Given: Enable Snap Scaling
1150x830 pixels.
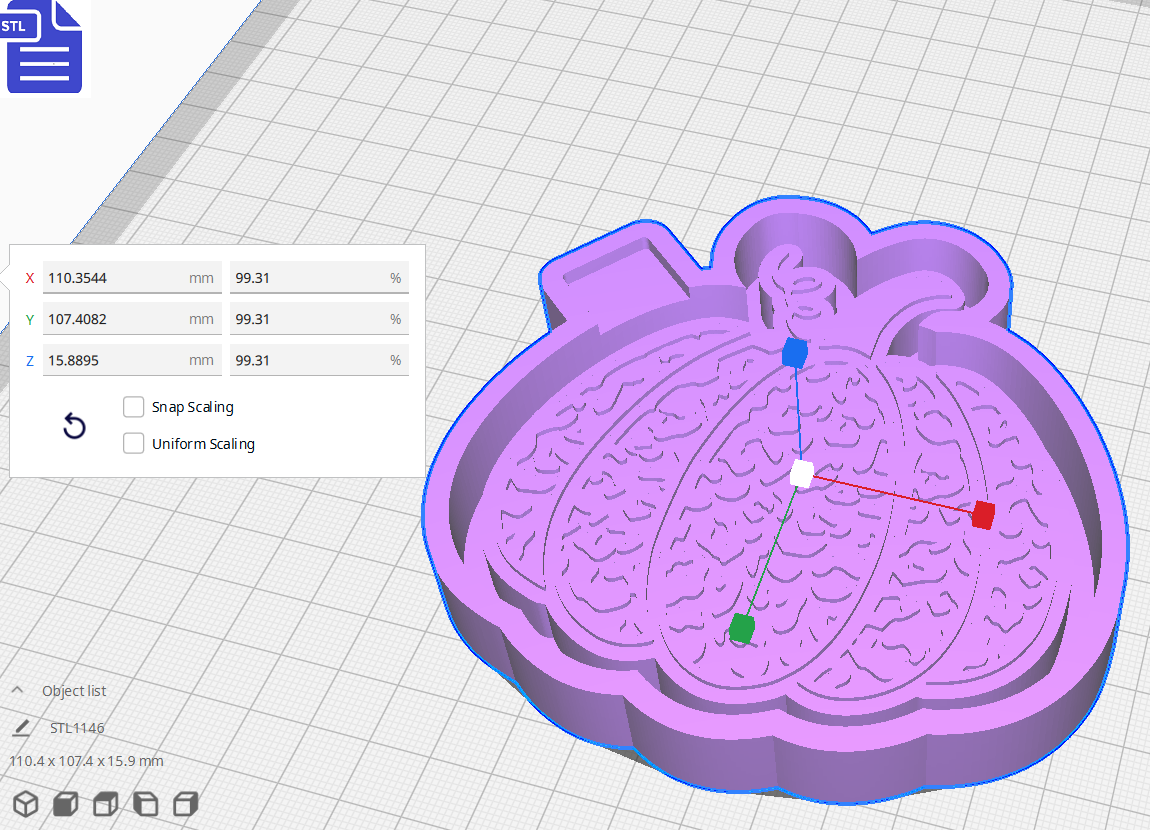Looking at the screenshot, I should click(133, 407).
